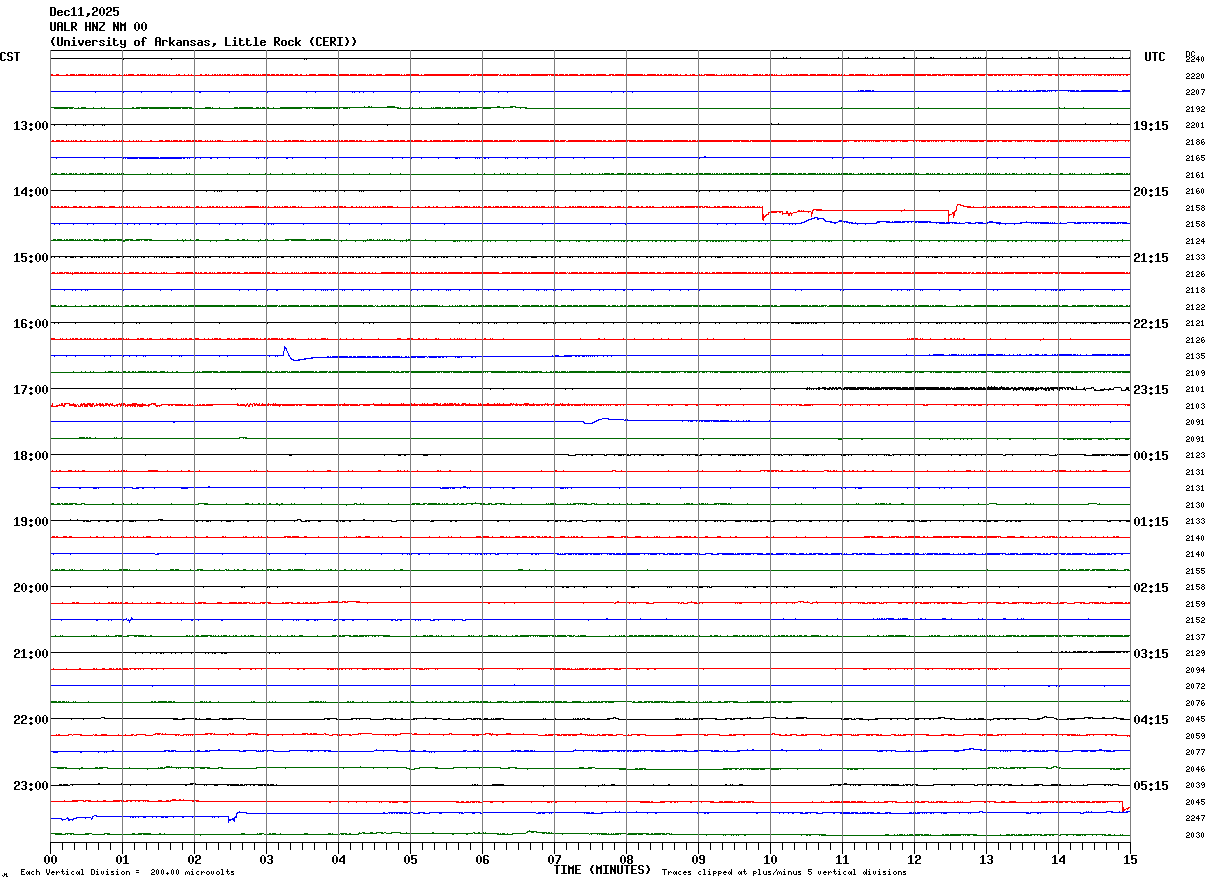Click DC offset value 2030
Screen dimensions: 1210x886
coord(1194,835)
